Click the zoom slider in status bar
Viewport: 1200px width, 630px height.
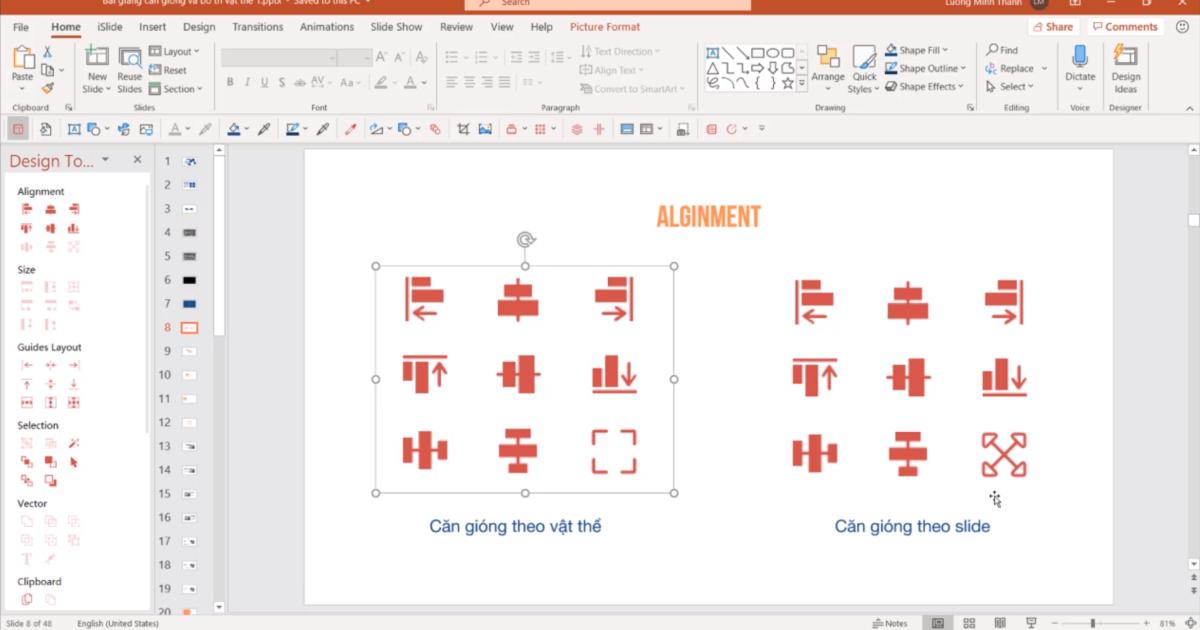click(1093, 623)
